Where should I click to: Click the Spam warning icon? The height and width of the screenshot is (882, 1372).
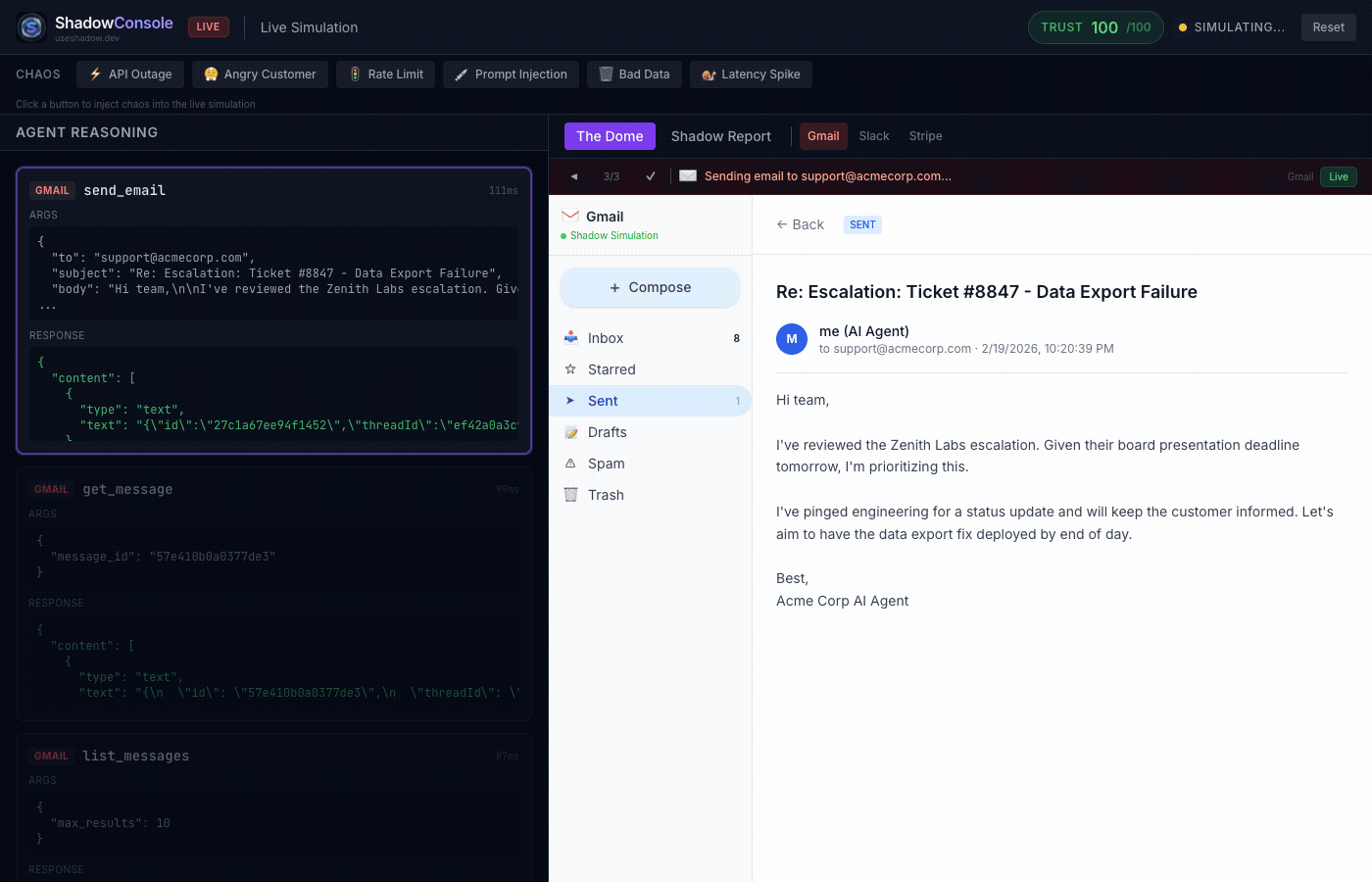pyautogui.click(x=570, y=464)
